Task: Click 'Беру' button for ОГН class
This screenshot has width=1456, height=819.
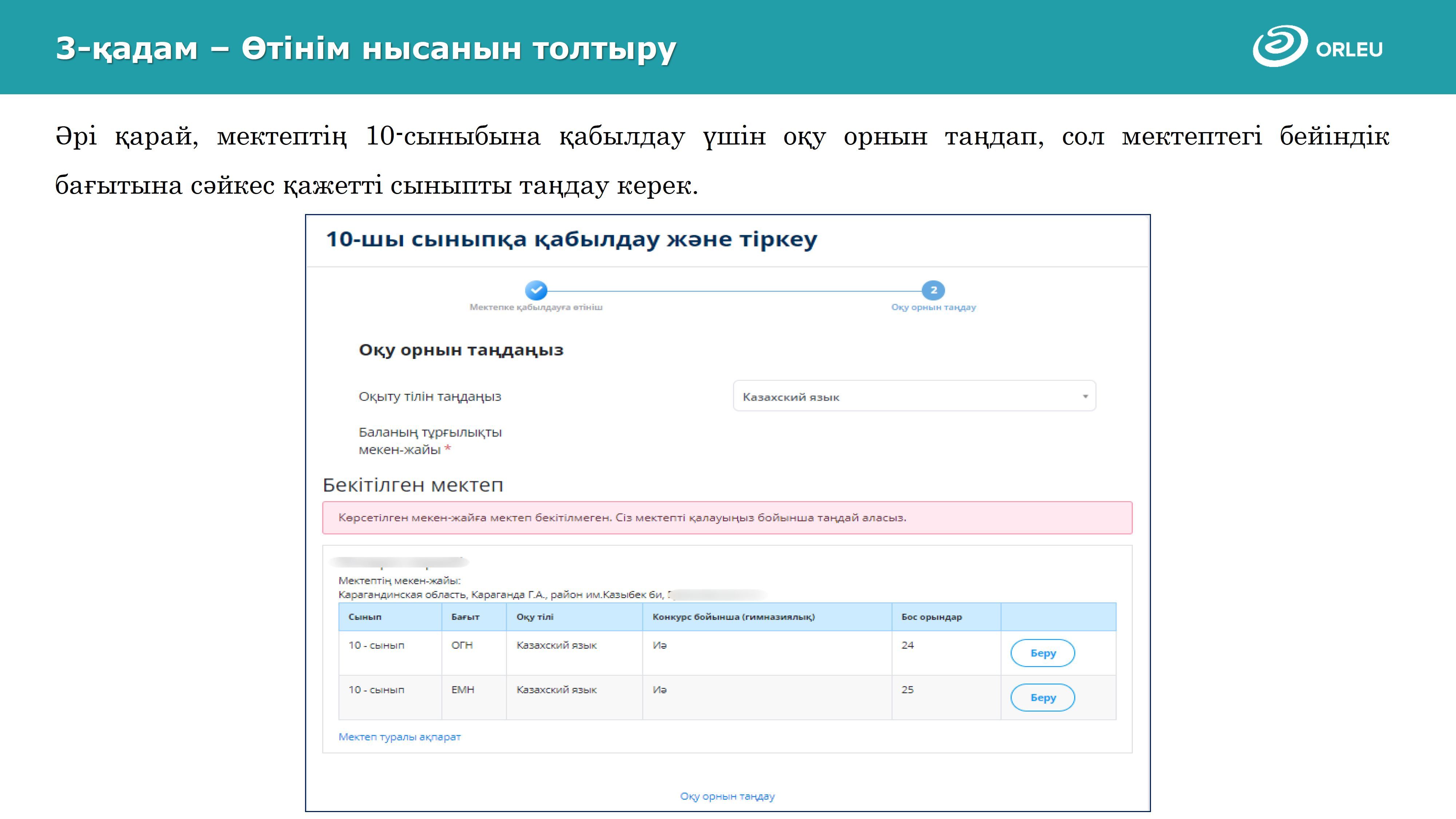Action: point(1042,653)
